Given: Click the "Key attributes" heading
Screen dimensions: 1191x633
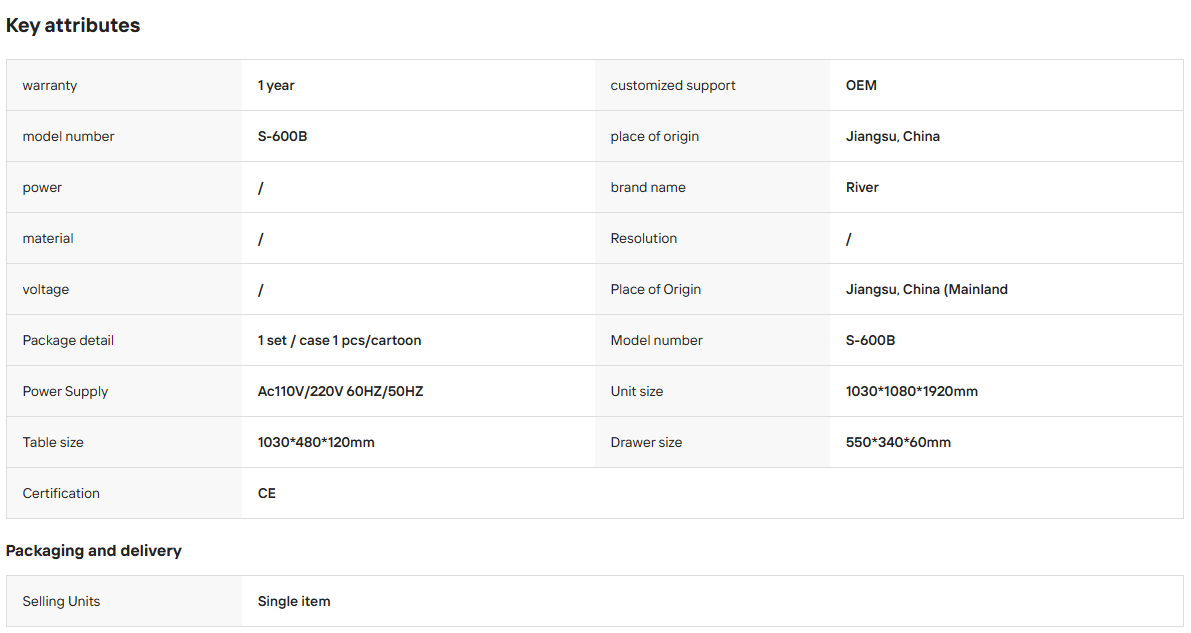Looking at the screenshot, I should pyautogui.click(x=73, y=25).
